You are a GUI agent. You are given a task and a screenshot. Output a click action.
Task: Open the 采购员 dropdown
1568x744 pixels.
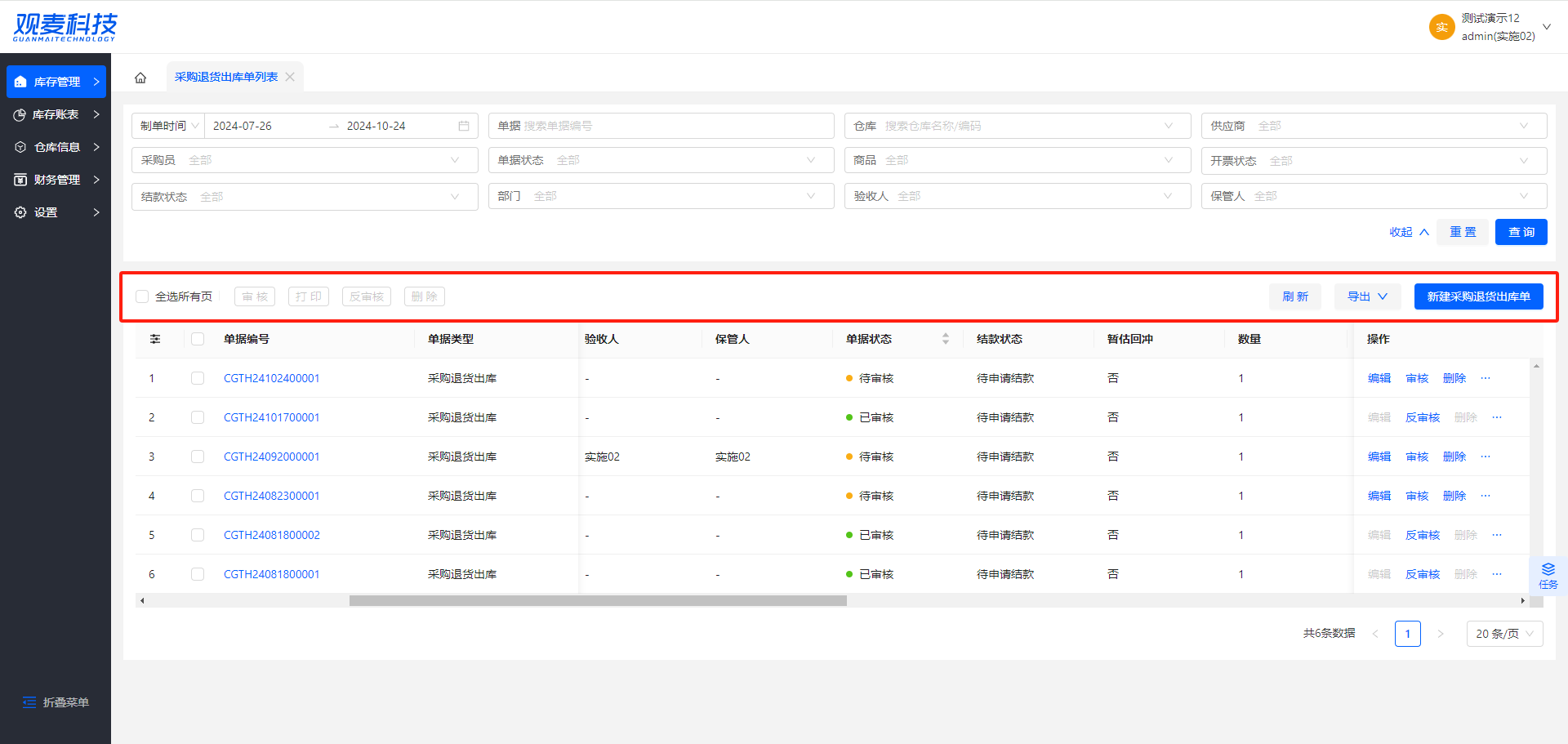(305, 160)
